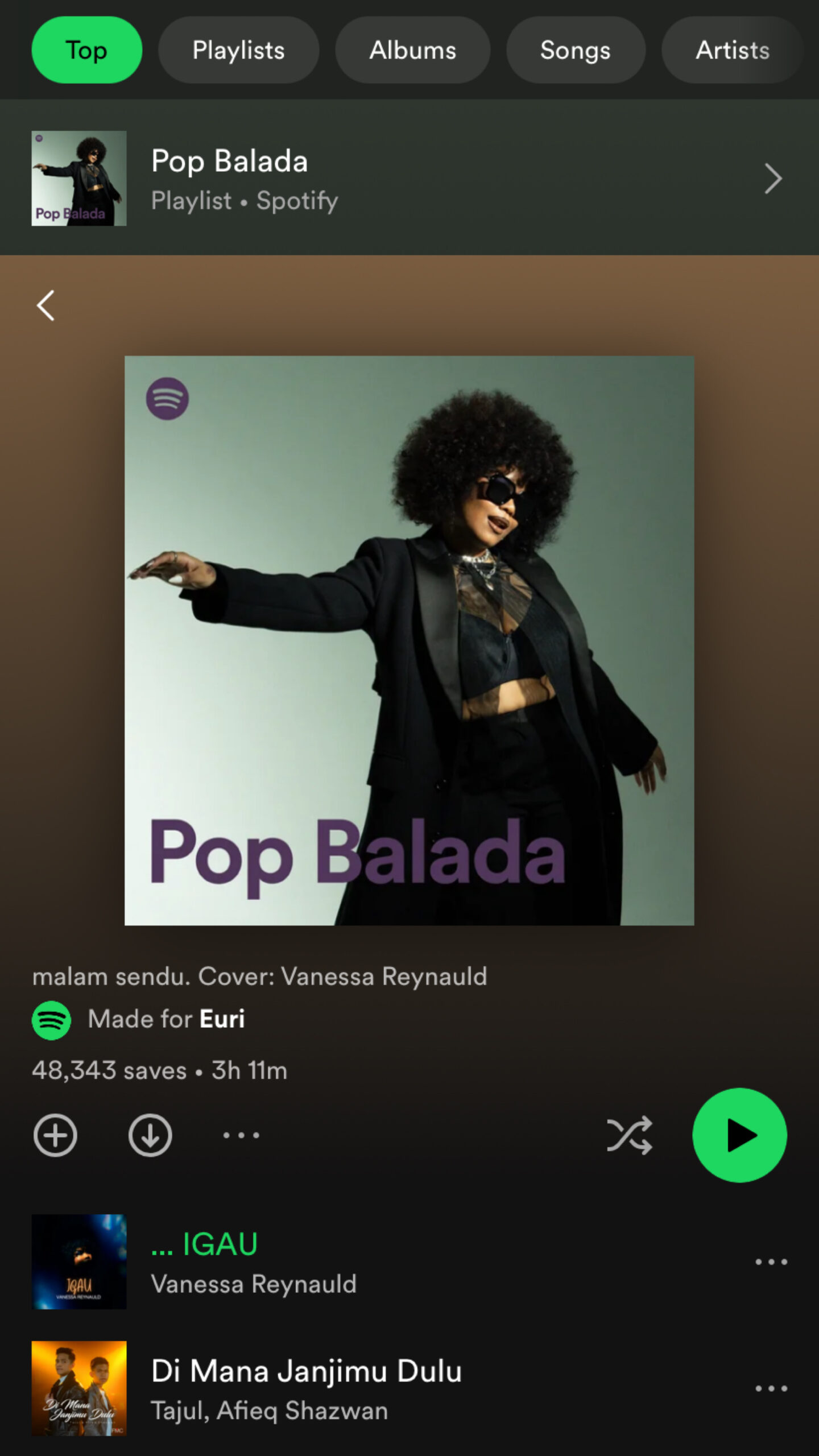This screenshot has width=819, height=1456.
Task: Select the Top filter chip
Action: click(86, 50)
